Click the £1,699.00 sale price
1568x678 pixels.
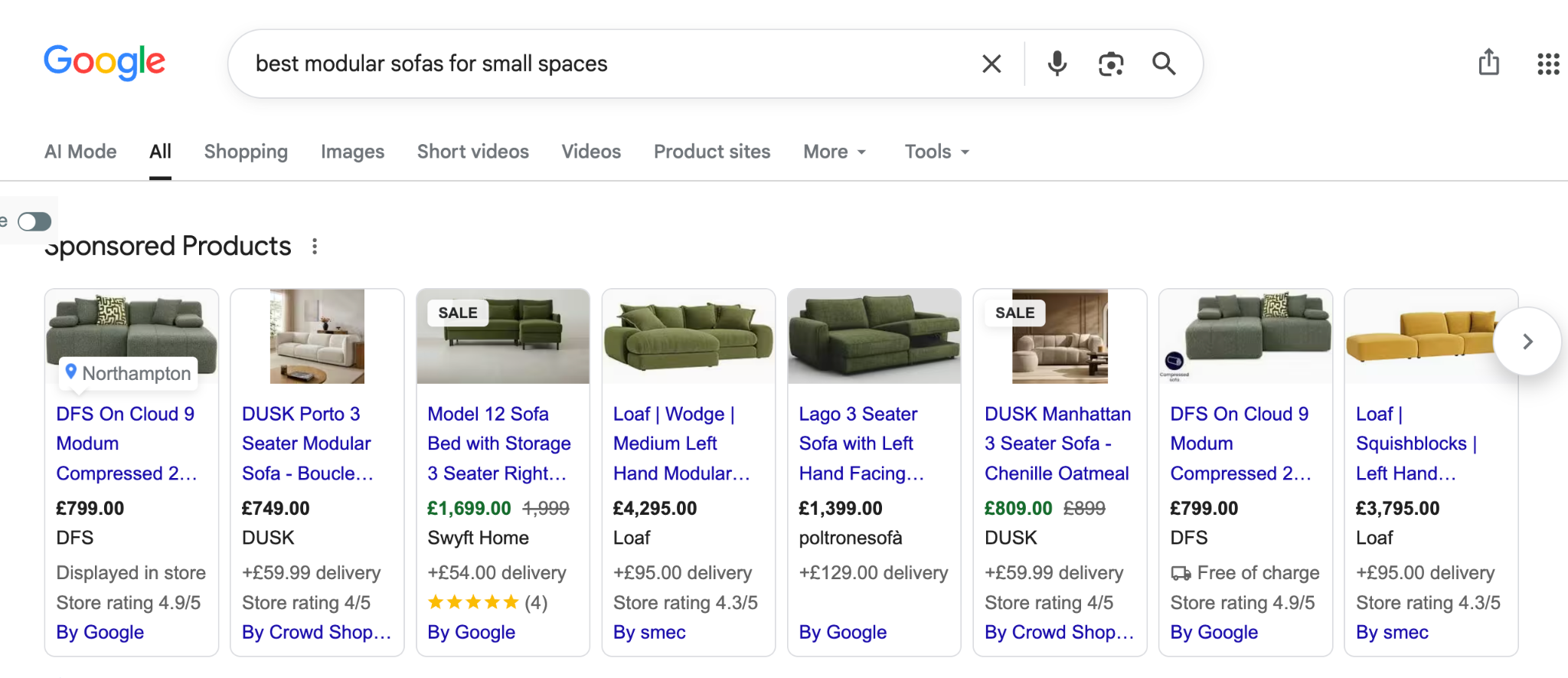pyautogui.click(x=469, y=508)
